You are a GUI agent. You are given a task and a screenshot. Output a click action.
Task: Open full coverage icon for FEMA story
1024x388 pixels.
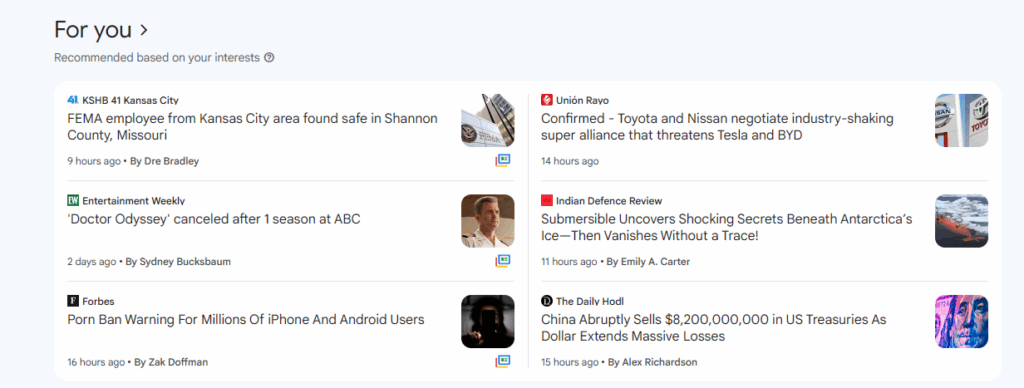[502, 160]
